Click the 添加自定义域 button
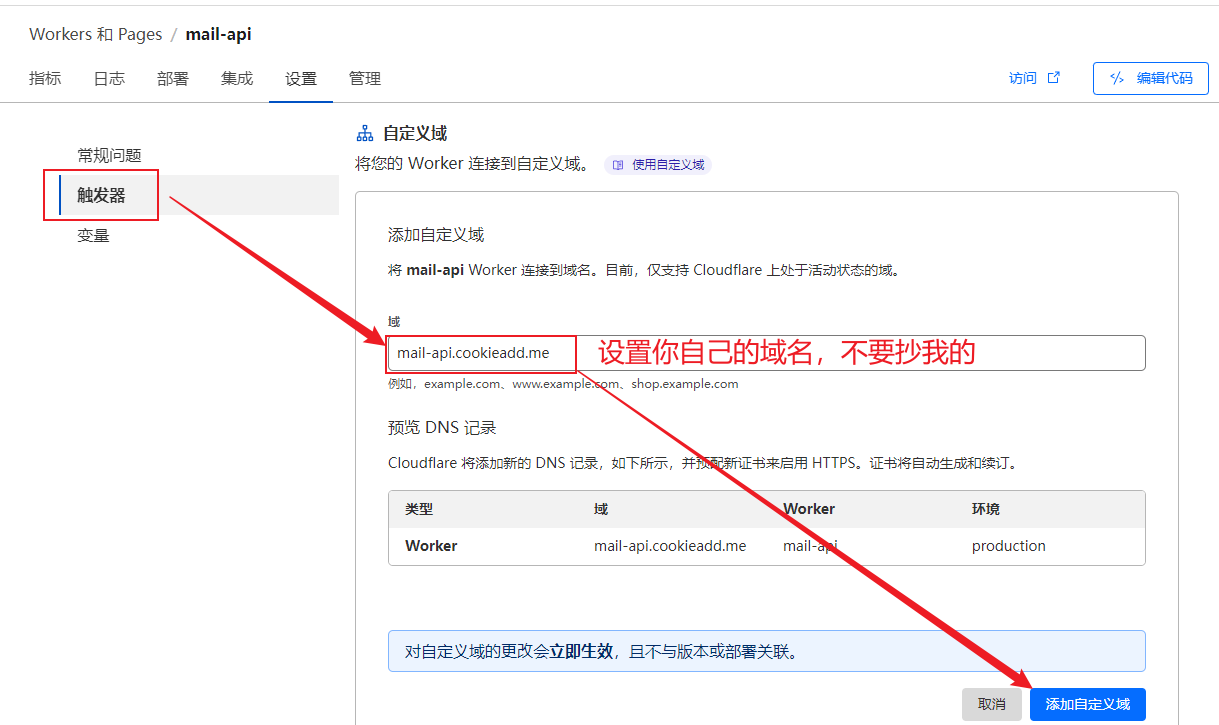The height and width of the screenshot is (725, 1219). pos(1087,704)
